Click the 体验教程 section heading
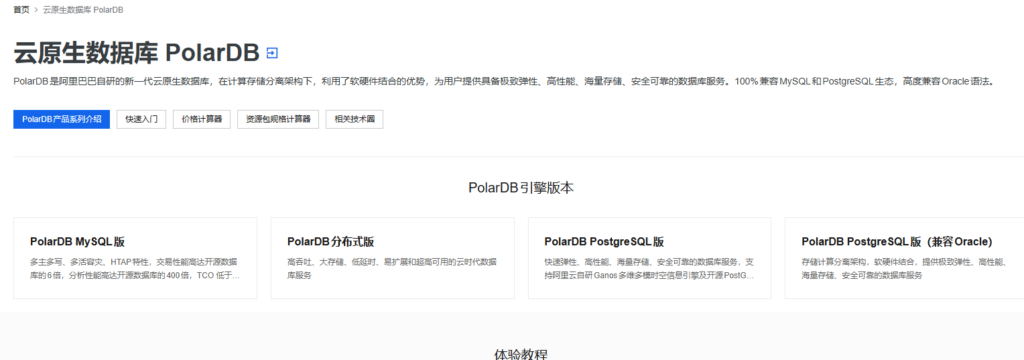 tap(521, 355)
